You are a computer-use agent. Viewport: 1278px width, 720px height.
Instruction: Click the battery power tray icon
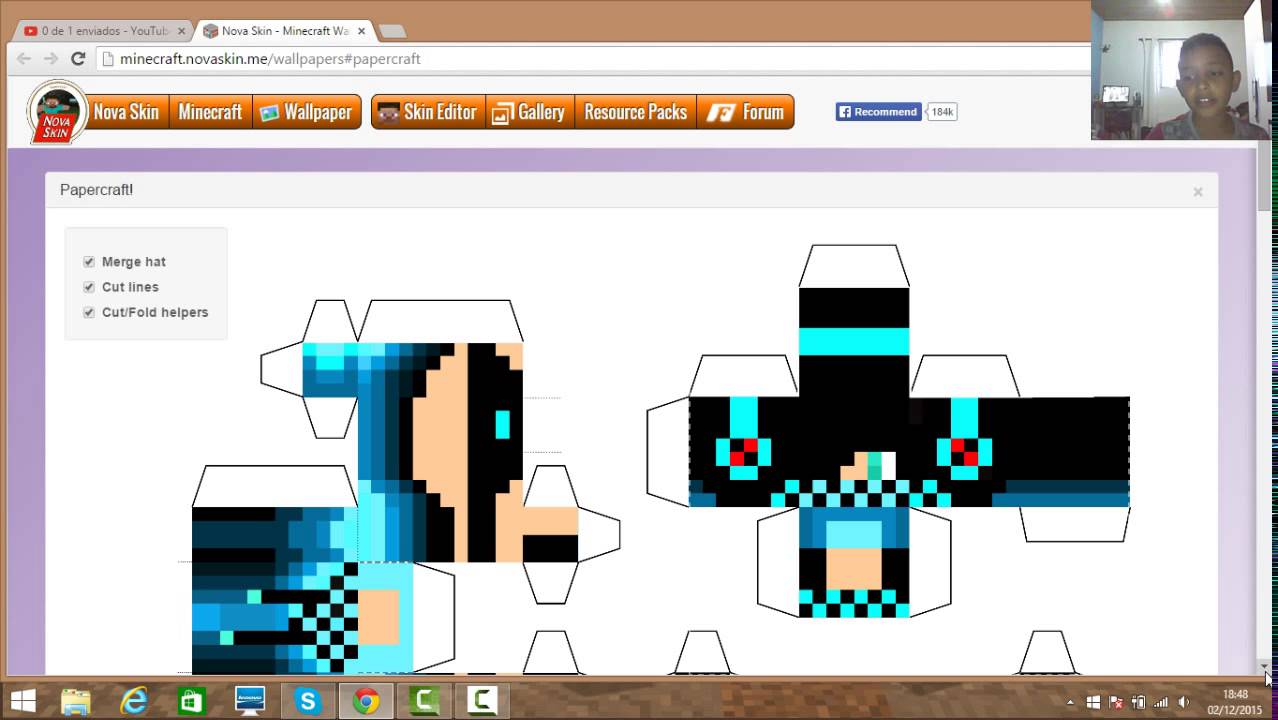1138,702
